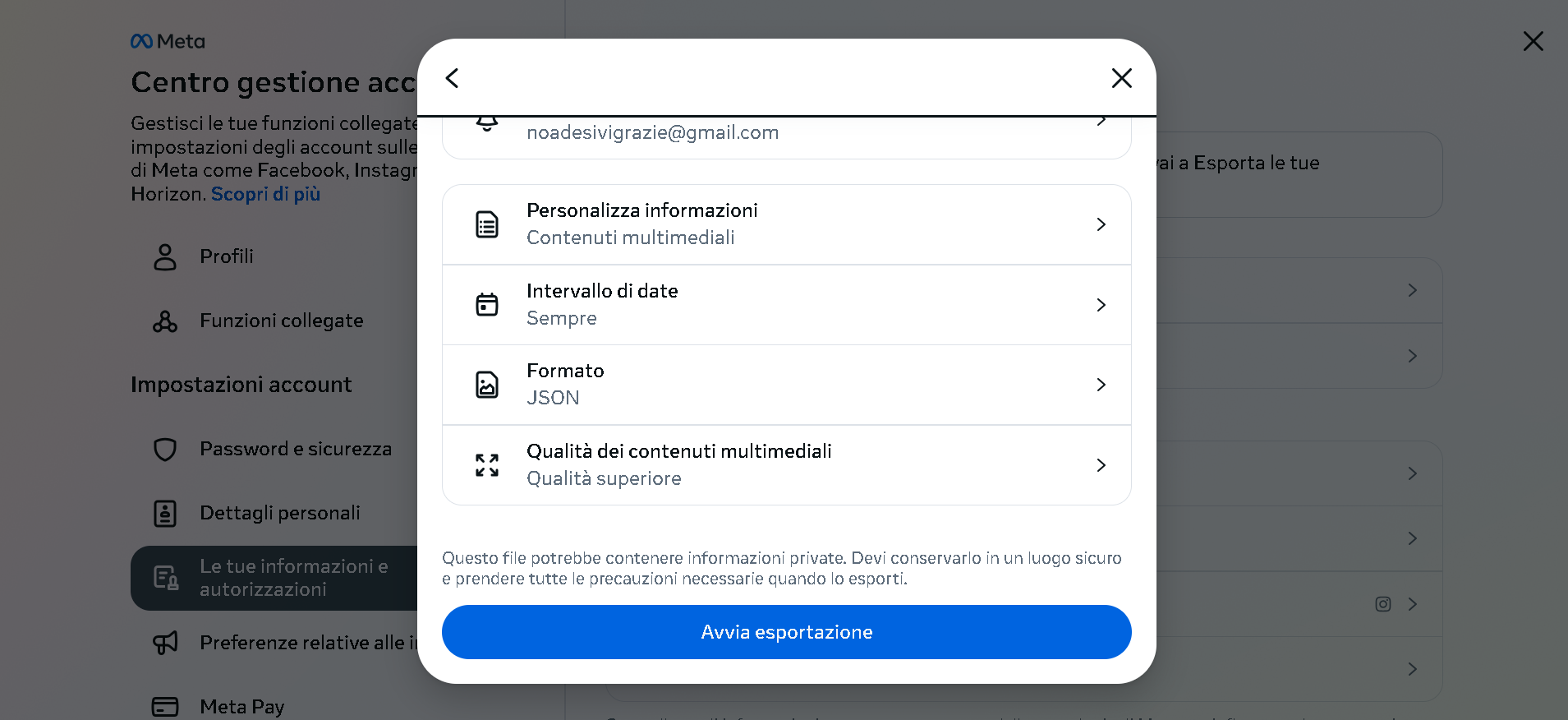
Task: Select Le tue informazioni e autorizzazioni
Action: [x=293, y=578]
